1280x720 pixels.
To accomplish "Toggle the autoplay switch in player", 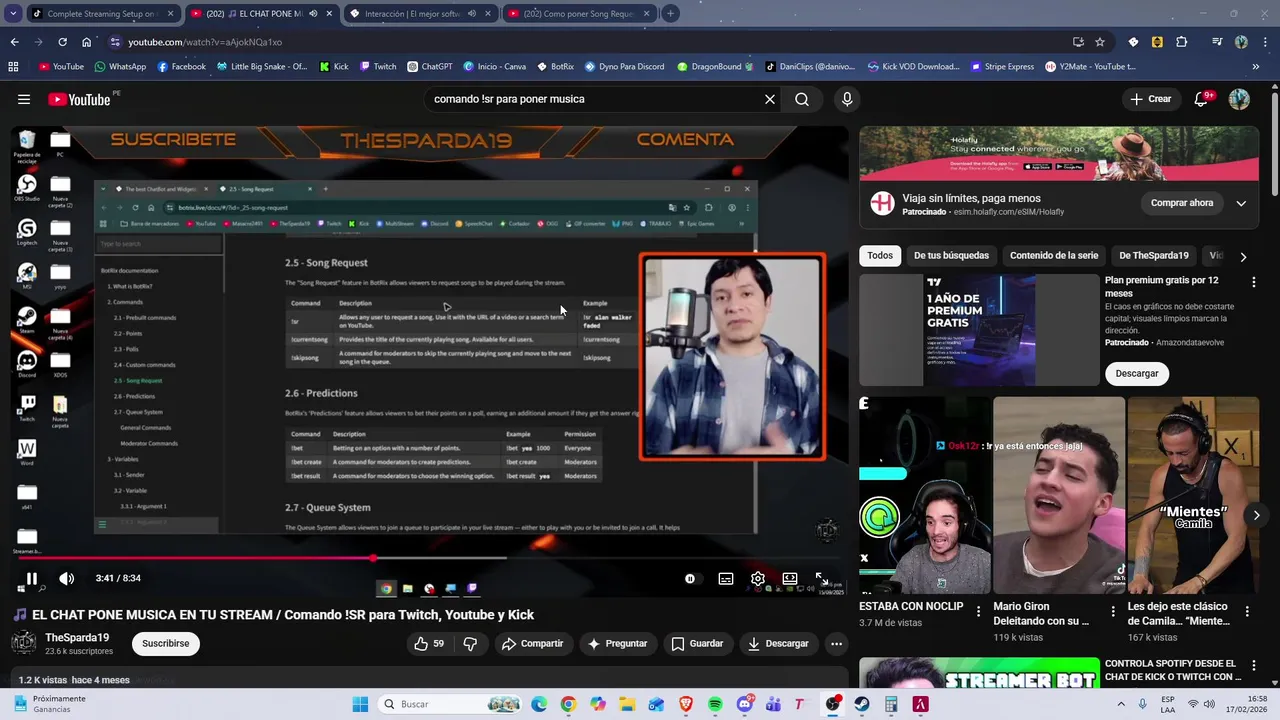I will (x=690, y=578).
